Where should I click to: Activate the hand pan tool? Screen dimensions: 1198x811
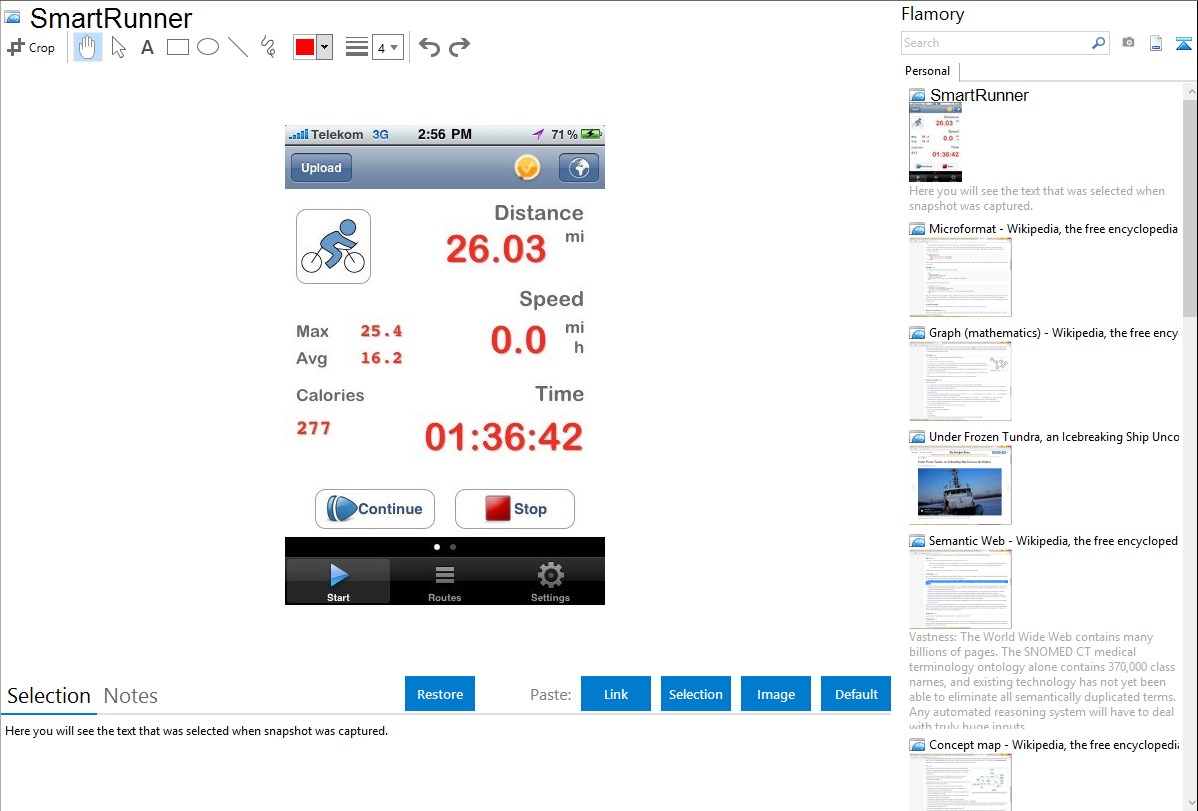coord(87,47)
